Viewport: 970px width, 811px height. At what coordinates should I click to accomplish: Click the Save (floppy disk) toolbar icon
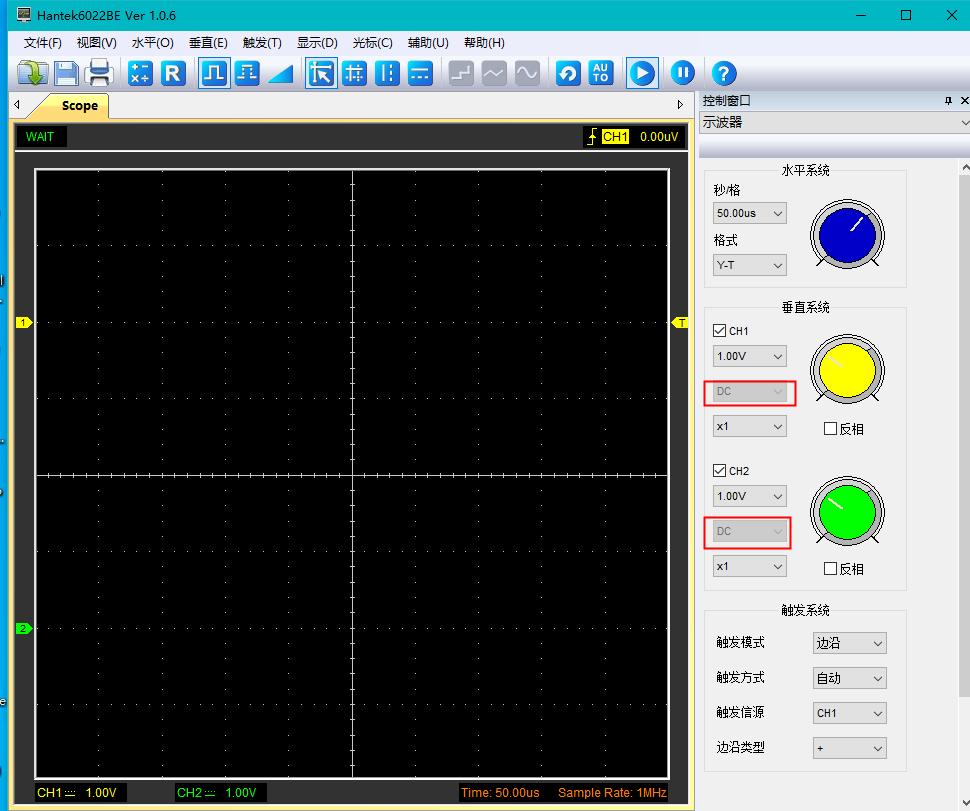(66, 73)
